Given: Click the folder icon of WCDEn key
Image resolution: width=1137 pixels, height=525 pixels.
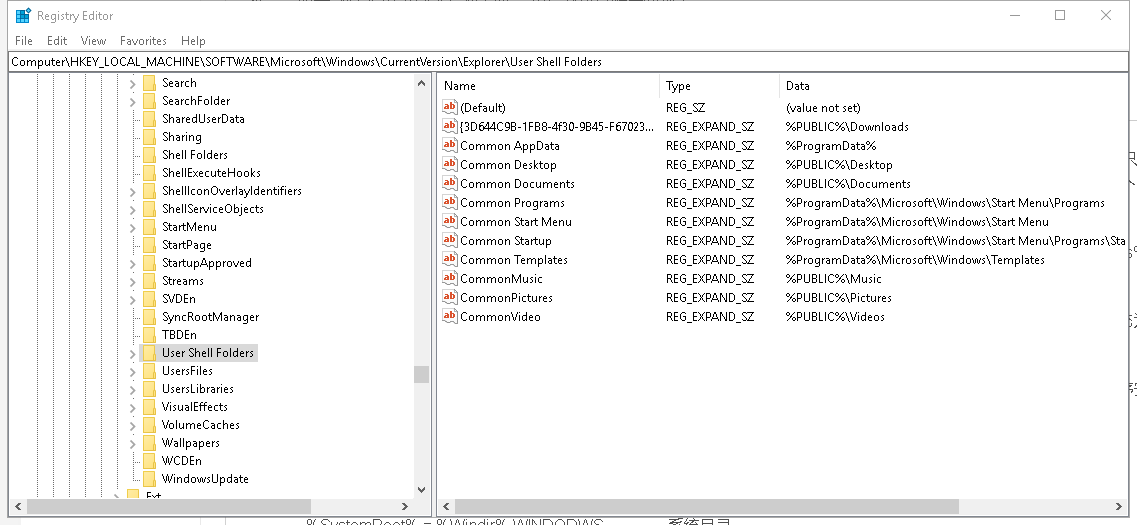Looking at the screenshot, I should [149, 460].
